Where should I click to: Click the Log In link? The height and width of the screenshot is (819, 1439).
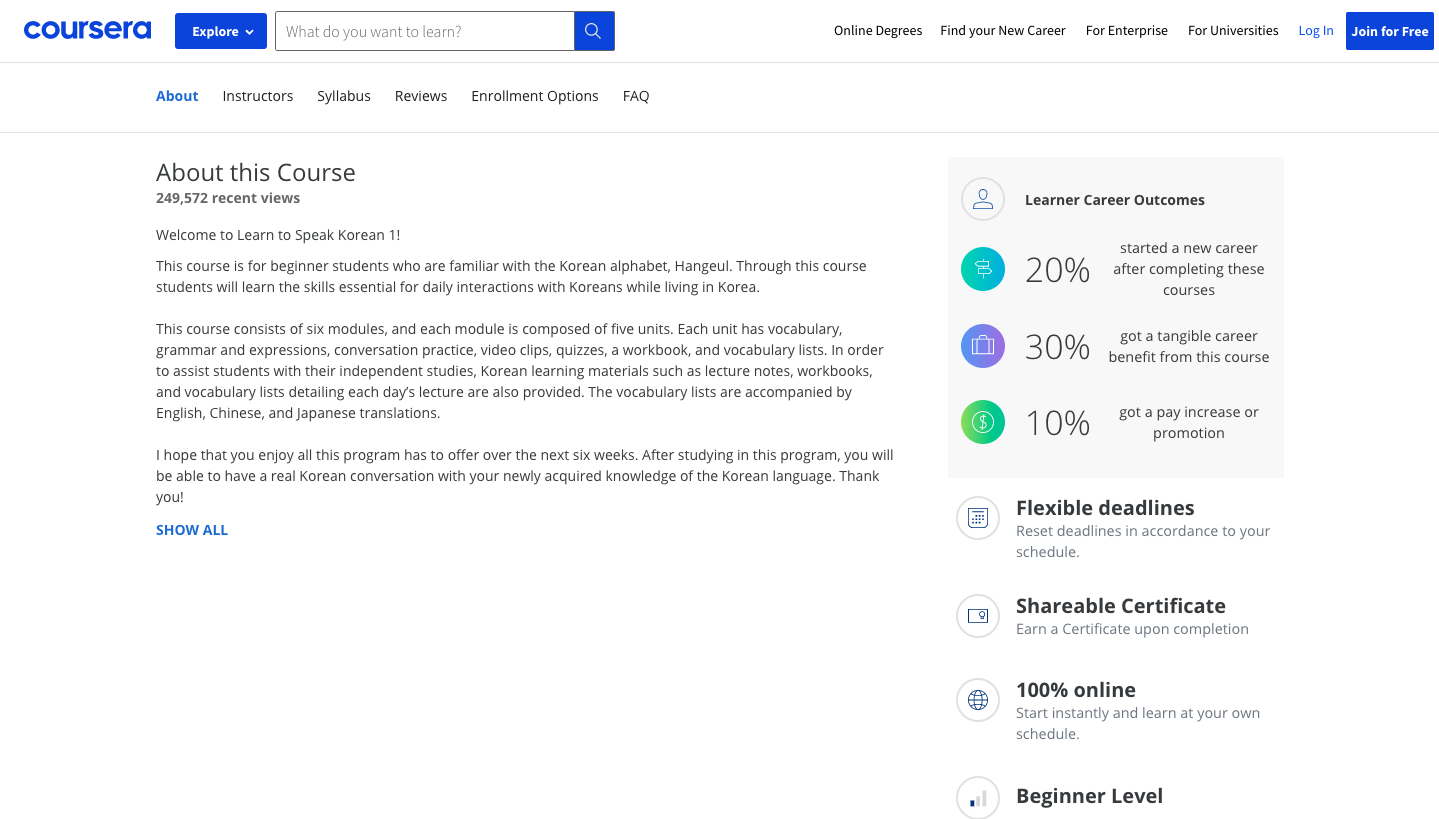pos(1315,31)
